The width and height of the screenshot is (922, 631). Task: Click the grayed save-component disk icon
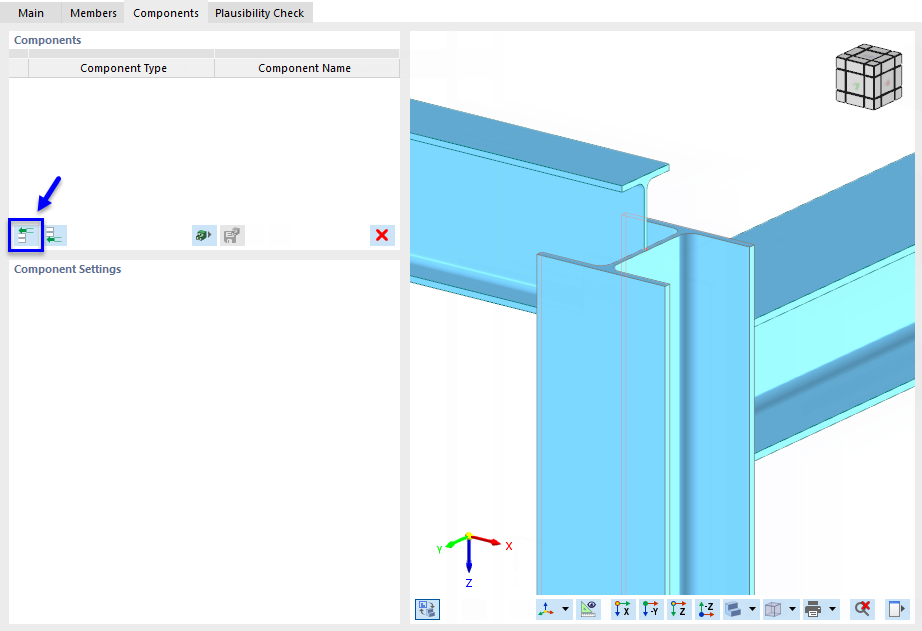[x=232, y=235]
